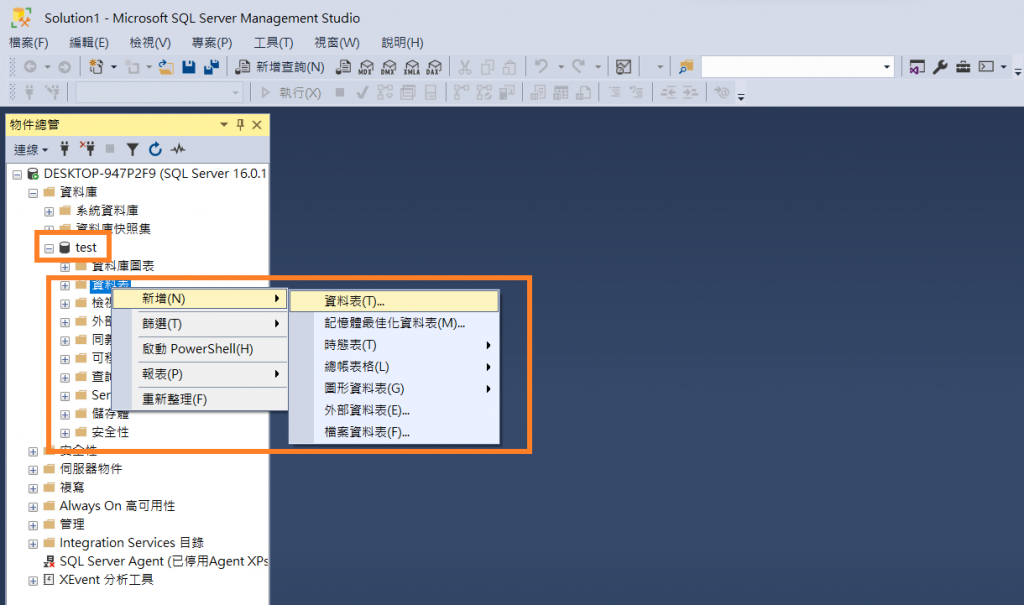Click the New Project icon in toolbar
The height and width of the screenshot is (605, 1024).
click(96, 67)
